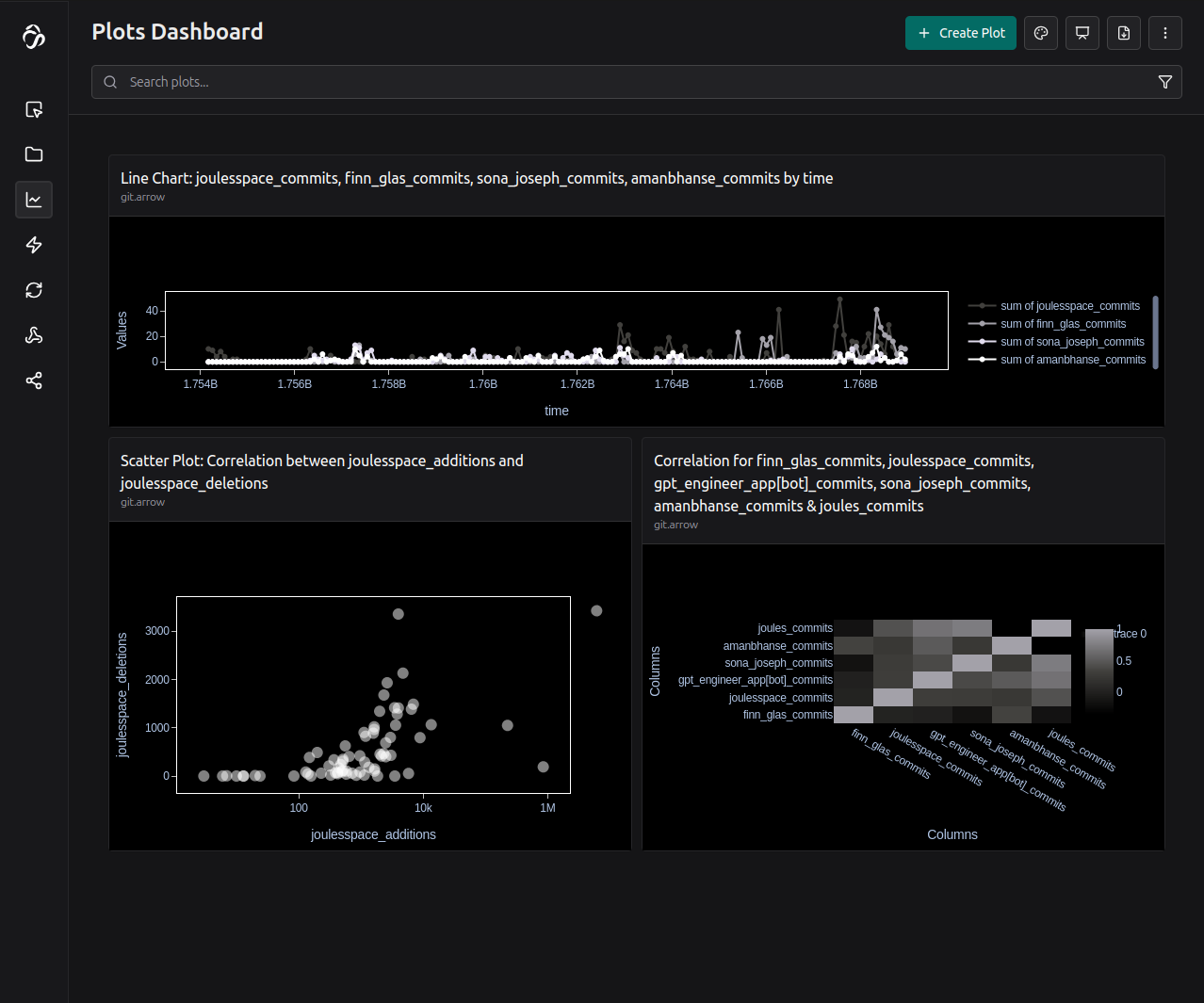The width and height of the screenshot is (1204, 1003).
Task: Select the line chart Plots sidebar icon
Action: point(34,200)
